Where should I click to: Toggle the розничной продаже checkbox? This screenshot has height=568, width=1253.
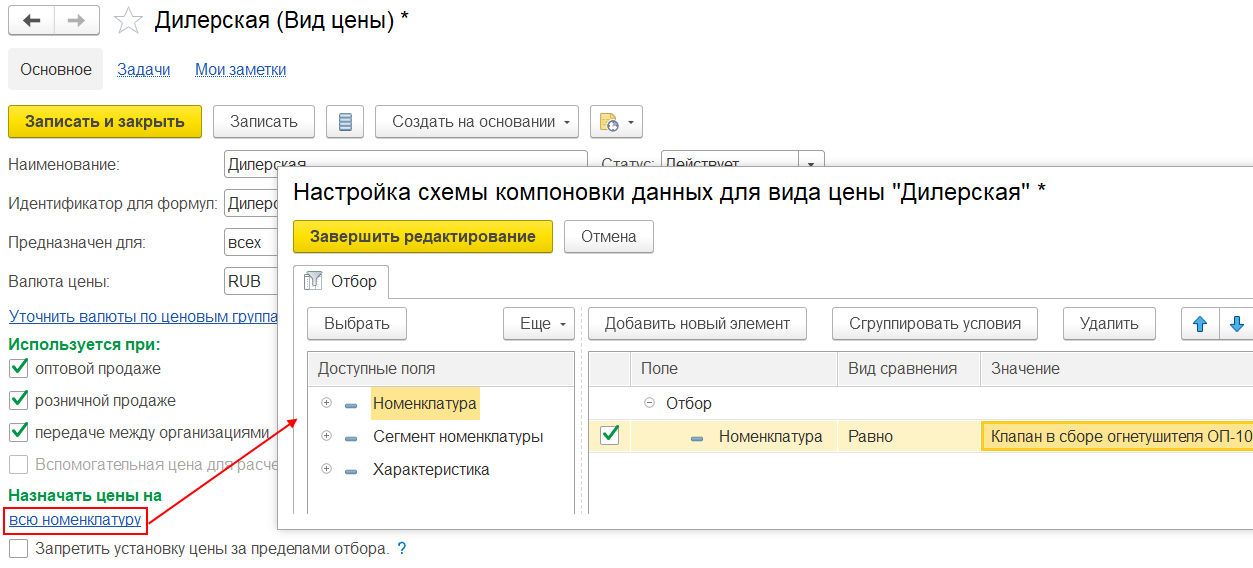pos(18,401)
